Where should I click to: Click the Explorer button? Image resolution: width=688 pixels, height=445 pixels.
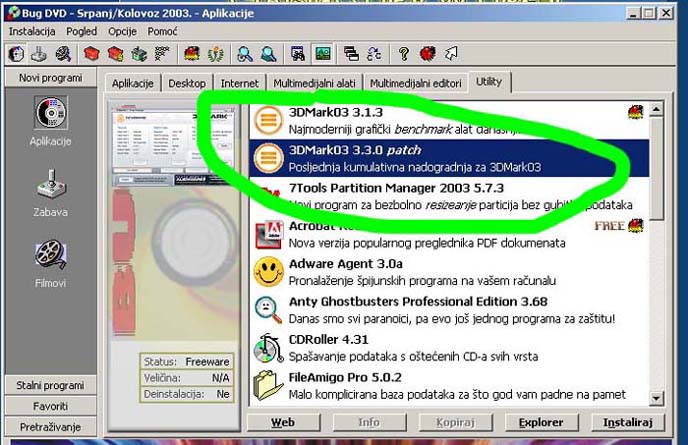click(x=541, y=423)
